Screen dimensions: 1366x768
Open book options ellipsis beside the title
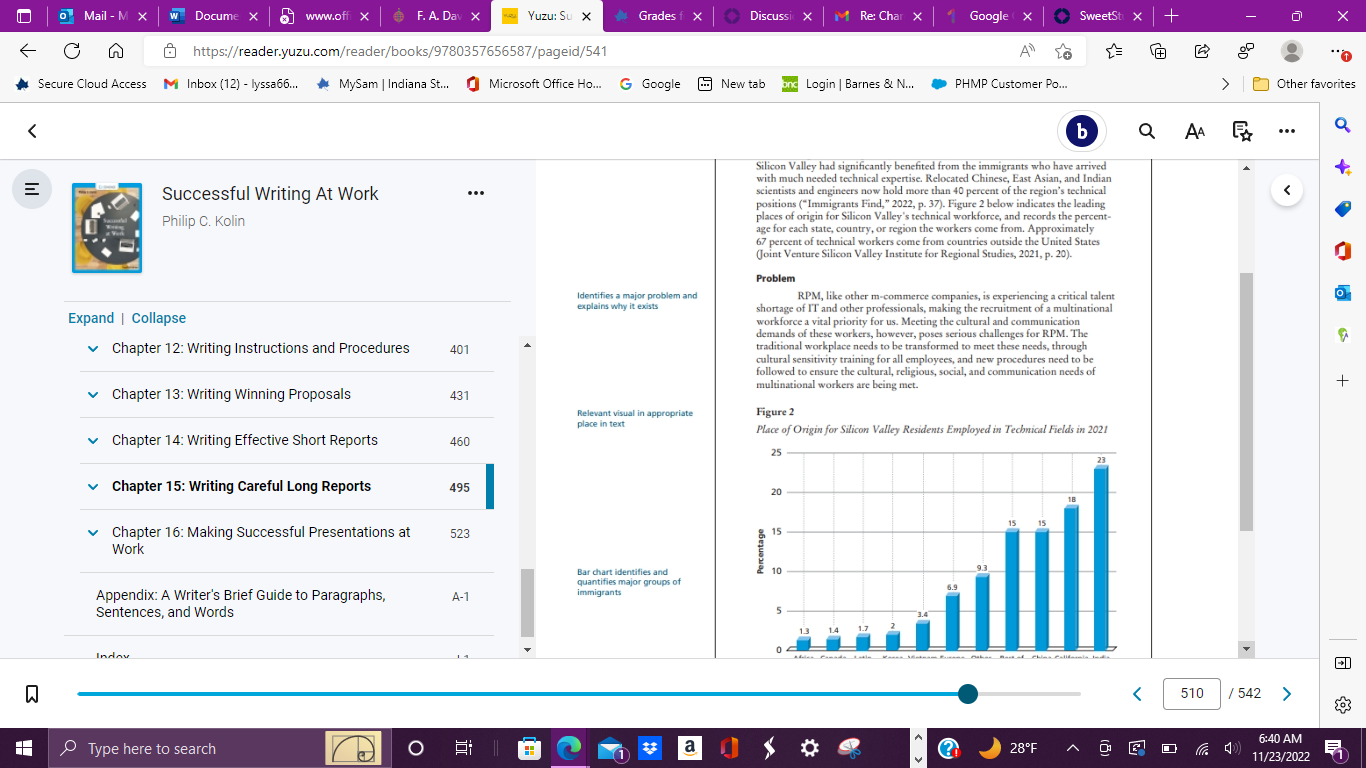tap(476, 193)
